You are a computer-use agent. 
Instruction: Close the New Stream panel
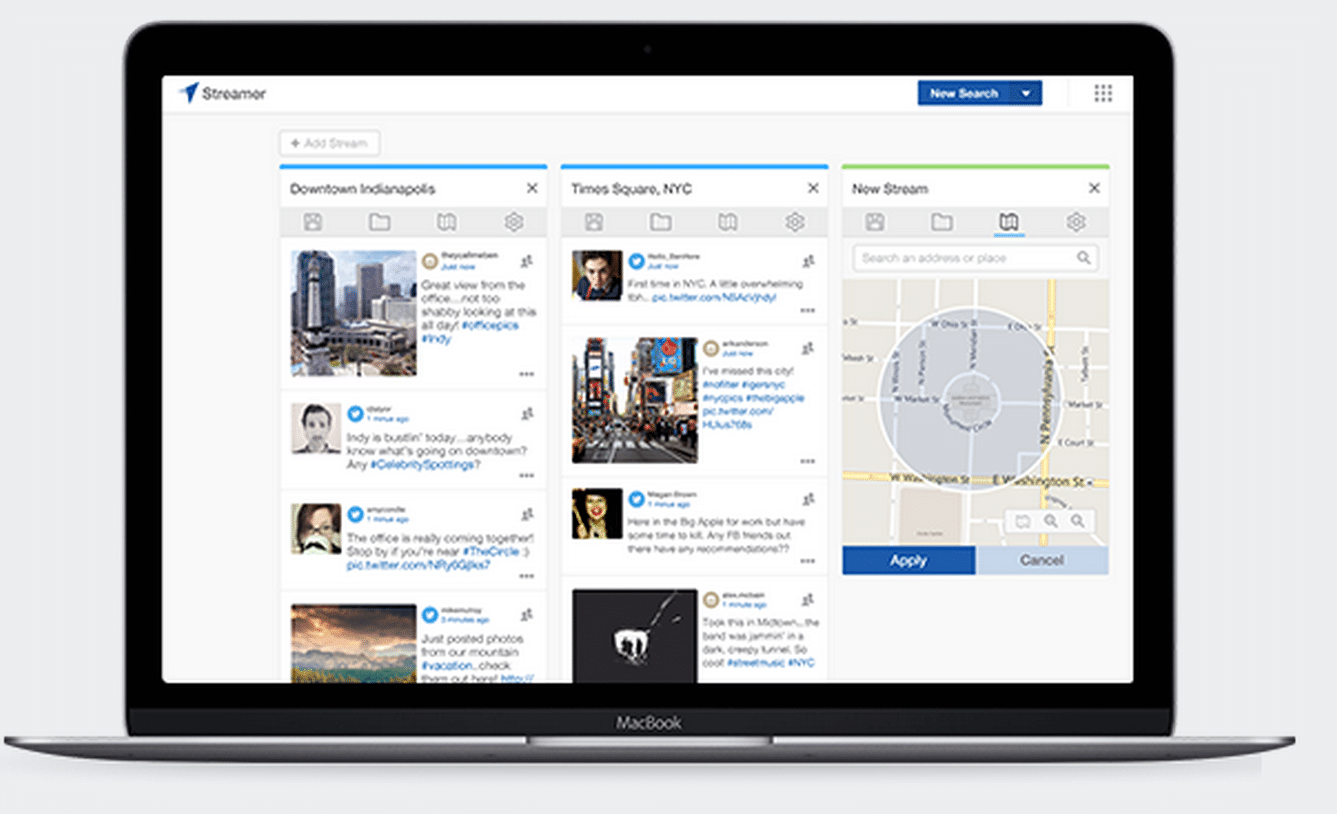coord(1094,188)
